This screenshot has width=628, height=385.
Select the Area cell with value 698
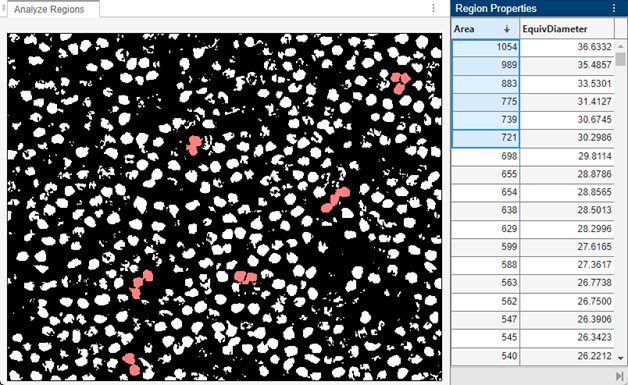(485, 156)
